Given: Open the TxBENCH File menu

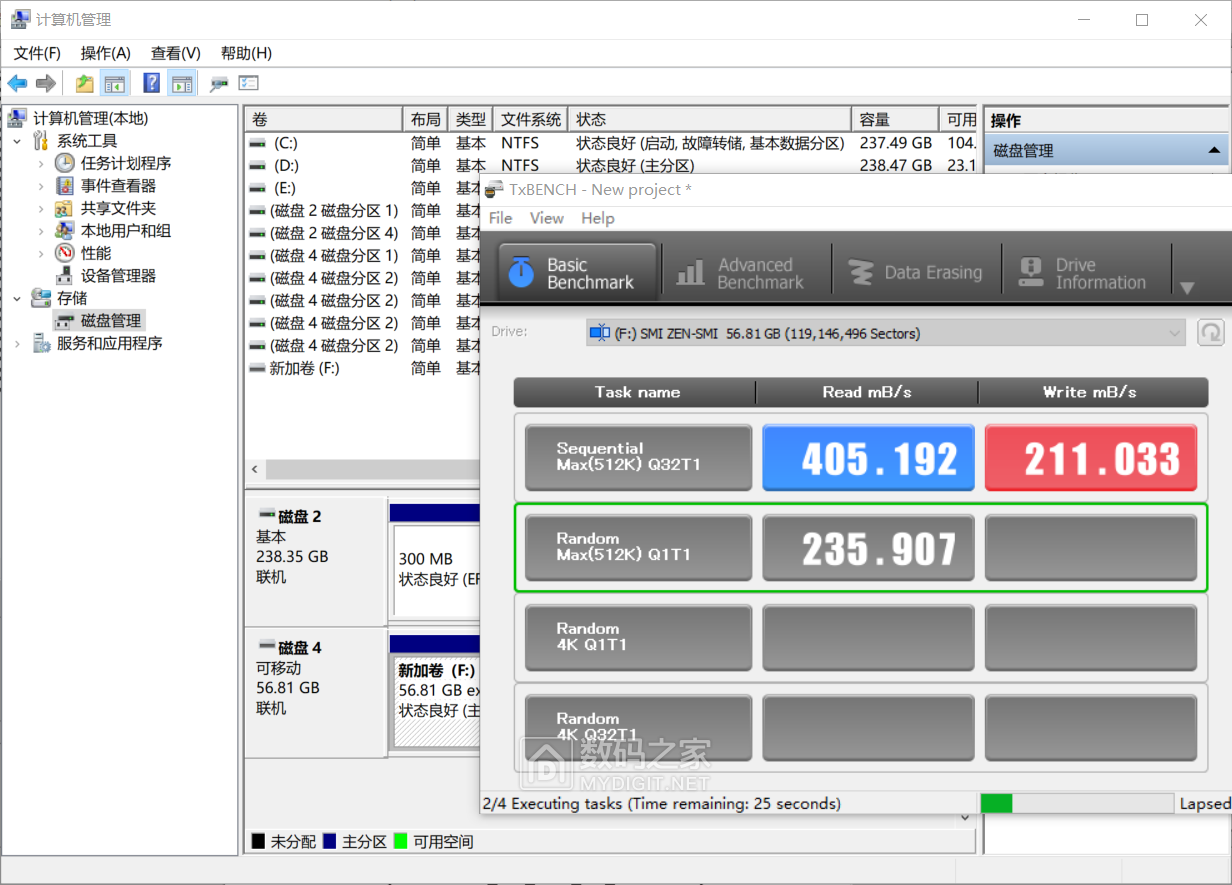Looking at the screenshot, I should point(500,218).
